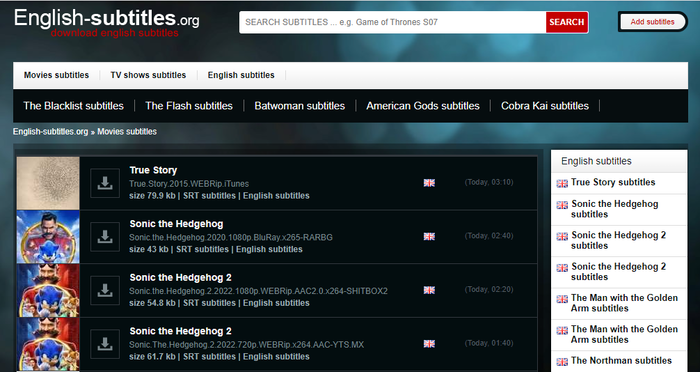Viewport: 700px width, 372px height.
Task: Click the Add subtitles button
Action: [652, 22]
